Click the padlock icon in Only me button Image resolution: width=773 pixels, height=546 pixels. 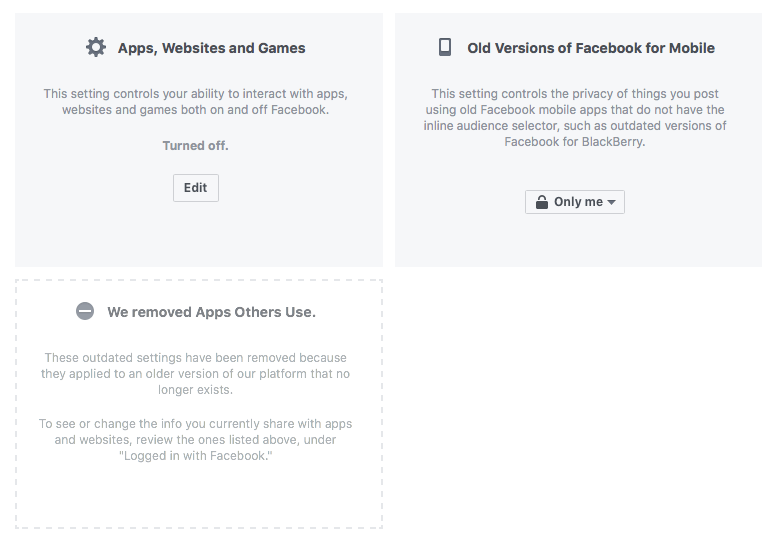click(x=542, y=202)
